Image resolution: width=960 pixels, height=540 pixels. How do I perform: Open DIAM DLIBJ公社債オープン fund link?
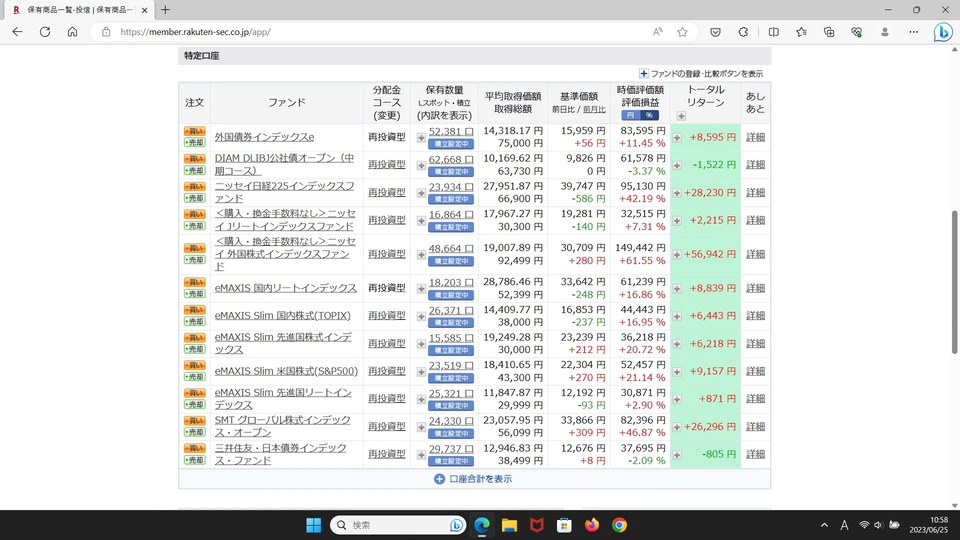[x=284, y=165]
